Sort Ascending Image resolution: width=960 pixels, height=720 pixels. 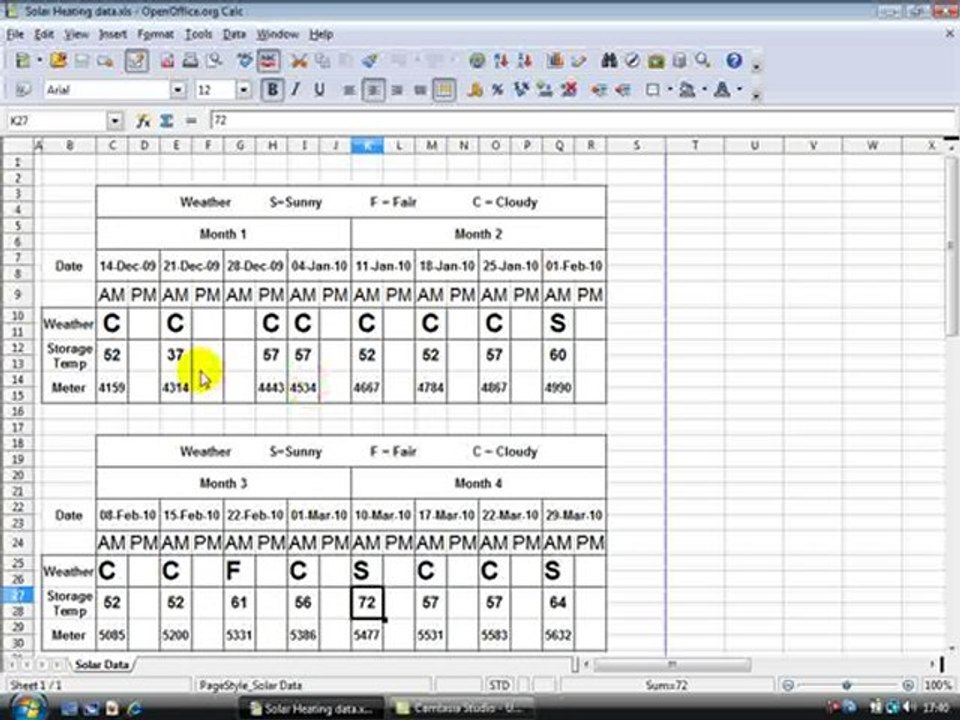tap(501, 60)
